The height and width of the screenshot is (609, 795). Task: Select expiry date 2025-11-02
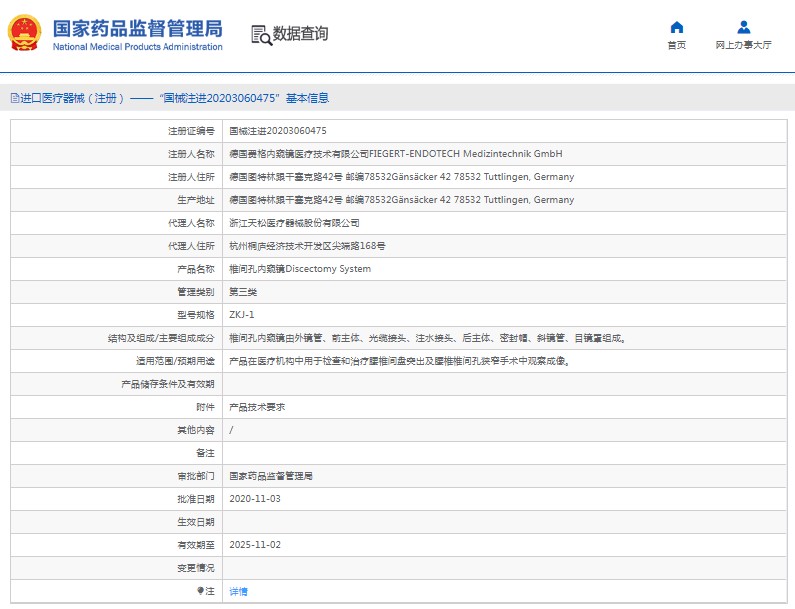pyautogui.click(x=255, y=545)
